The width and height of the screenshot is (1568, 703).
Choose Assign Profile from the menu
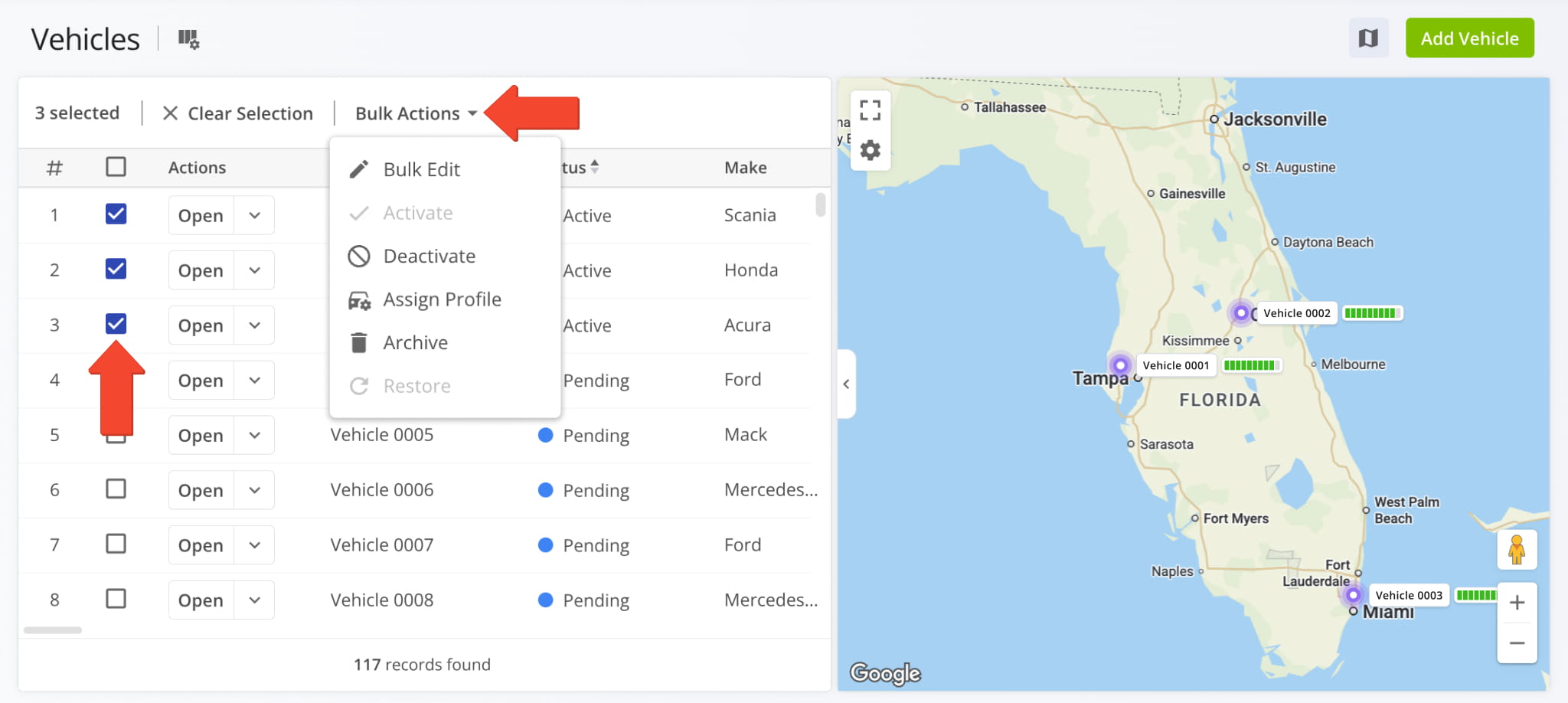[445, 299]
